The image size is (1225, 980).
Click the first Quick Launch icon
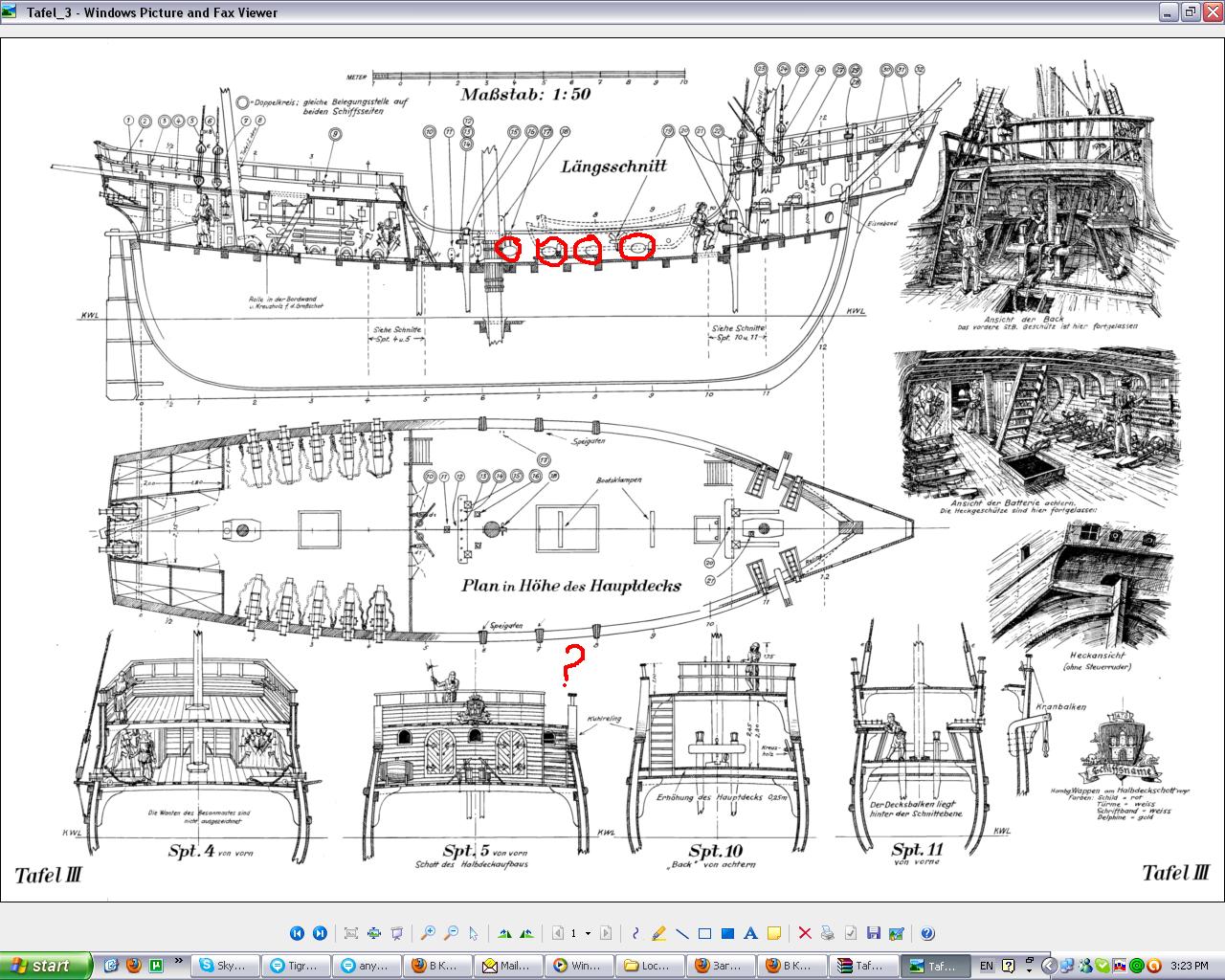click(111, 966)
